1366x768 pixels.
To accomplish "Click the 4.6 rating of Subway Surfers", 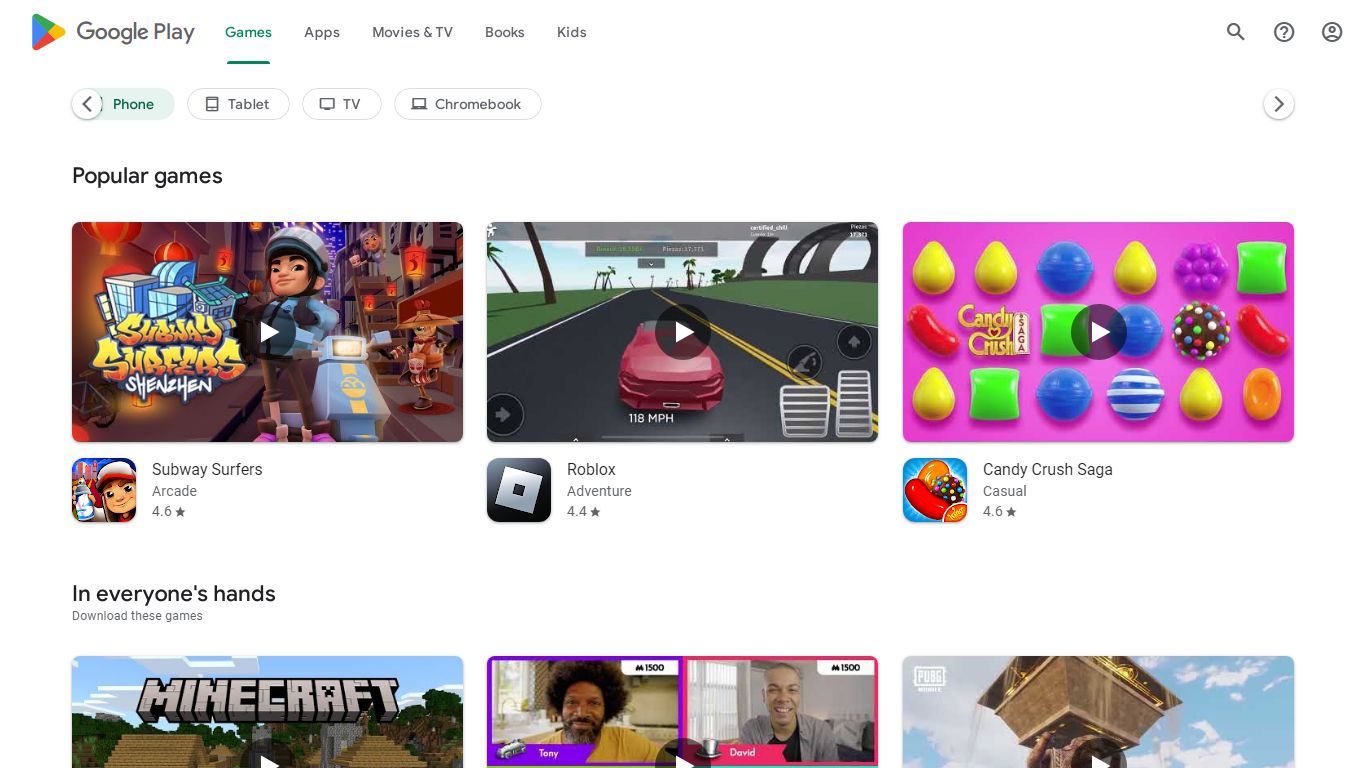I will [169, 511].
